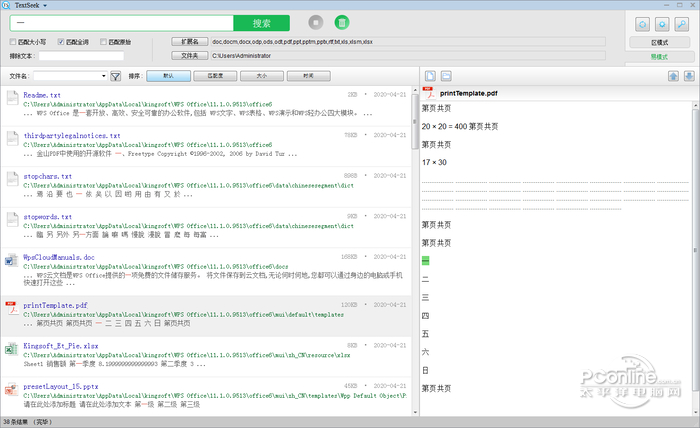
Task: Jump to previous match with up arrow icon
Action: point(673,76)
